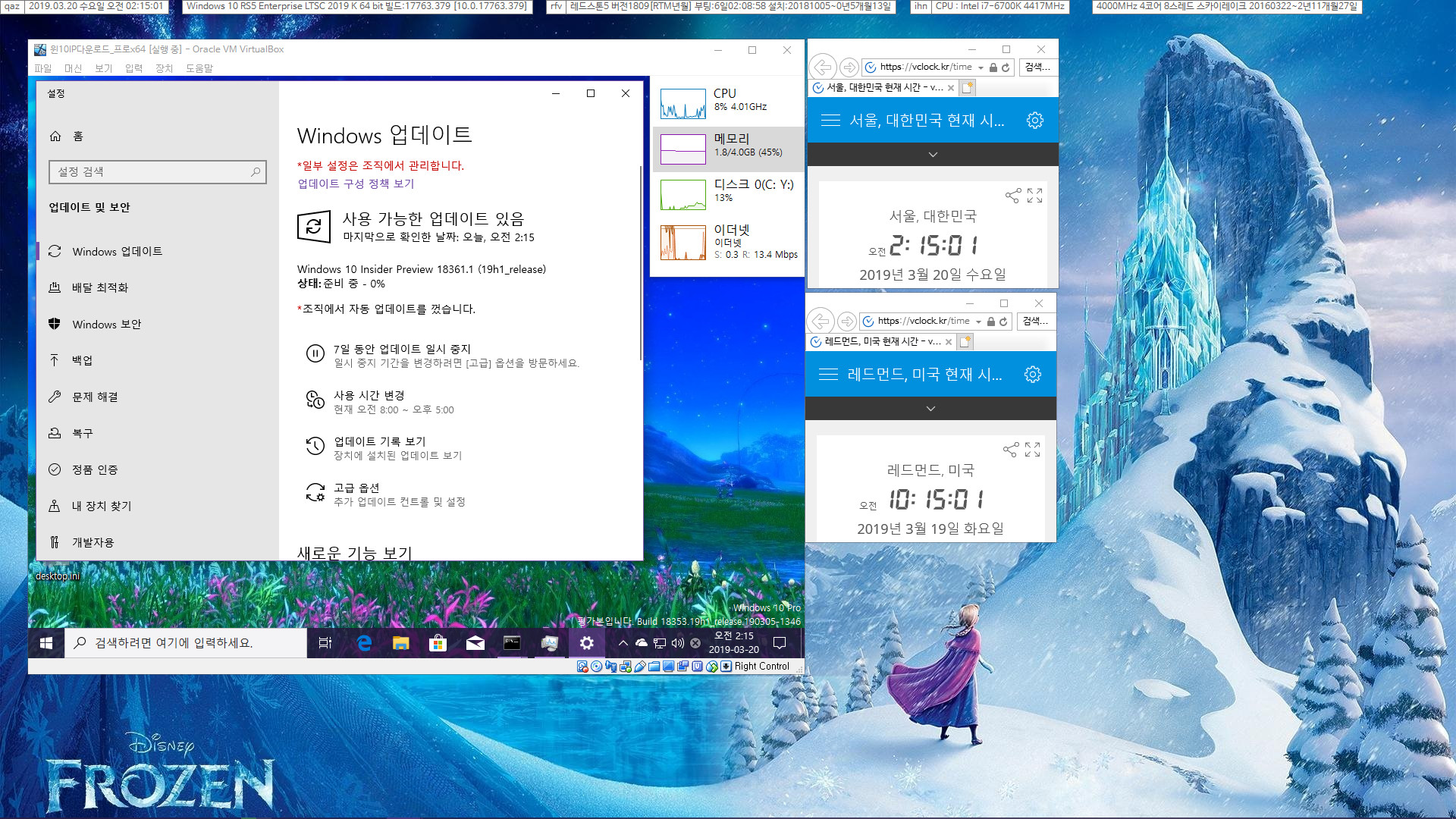Open 업데이트 기록 보기 option
Viewport: 1456px width, 819px height.
point(384,448)
